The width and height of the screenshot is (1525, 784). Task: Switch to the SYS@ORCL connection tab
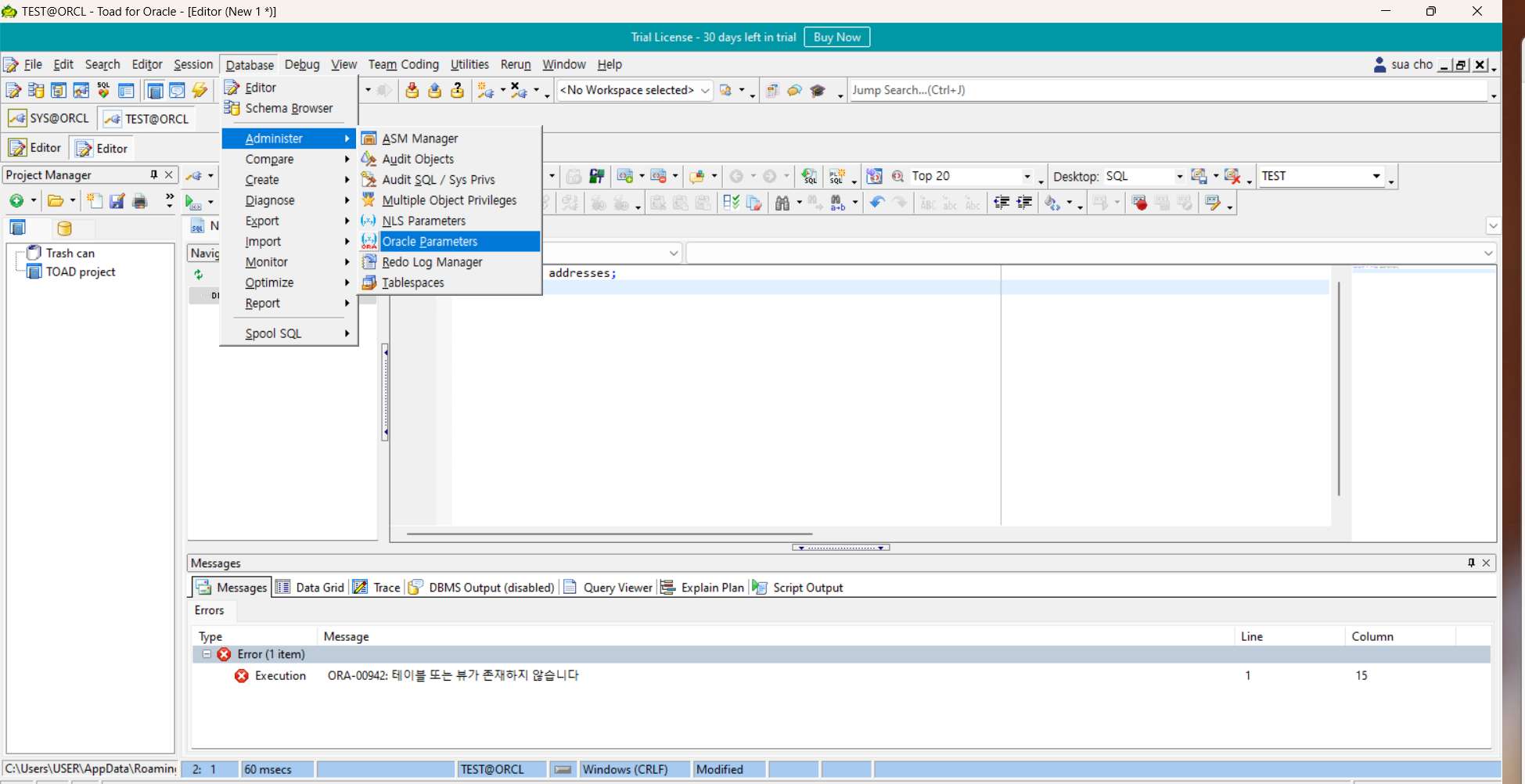pos(49,118)
